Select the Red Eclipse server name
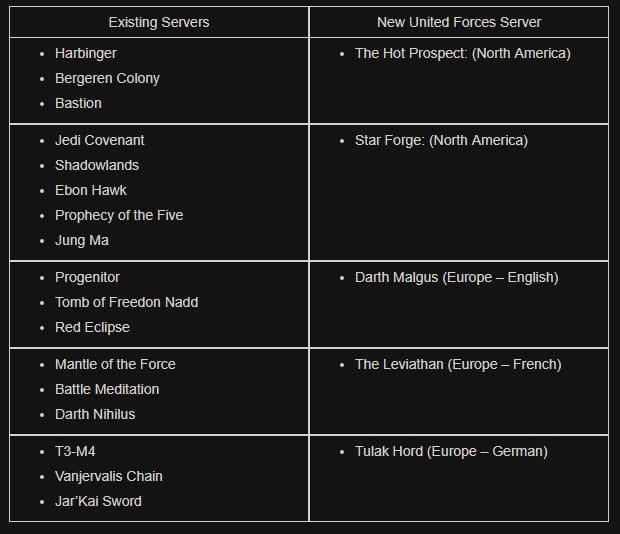The height and width of the screenshot is (534, 620). point(92,327)
